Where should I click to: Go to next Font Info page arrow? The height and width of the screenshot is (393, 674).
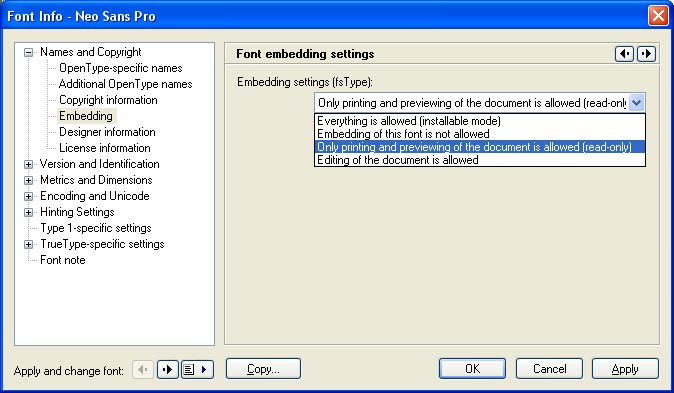pos(646,54)
